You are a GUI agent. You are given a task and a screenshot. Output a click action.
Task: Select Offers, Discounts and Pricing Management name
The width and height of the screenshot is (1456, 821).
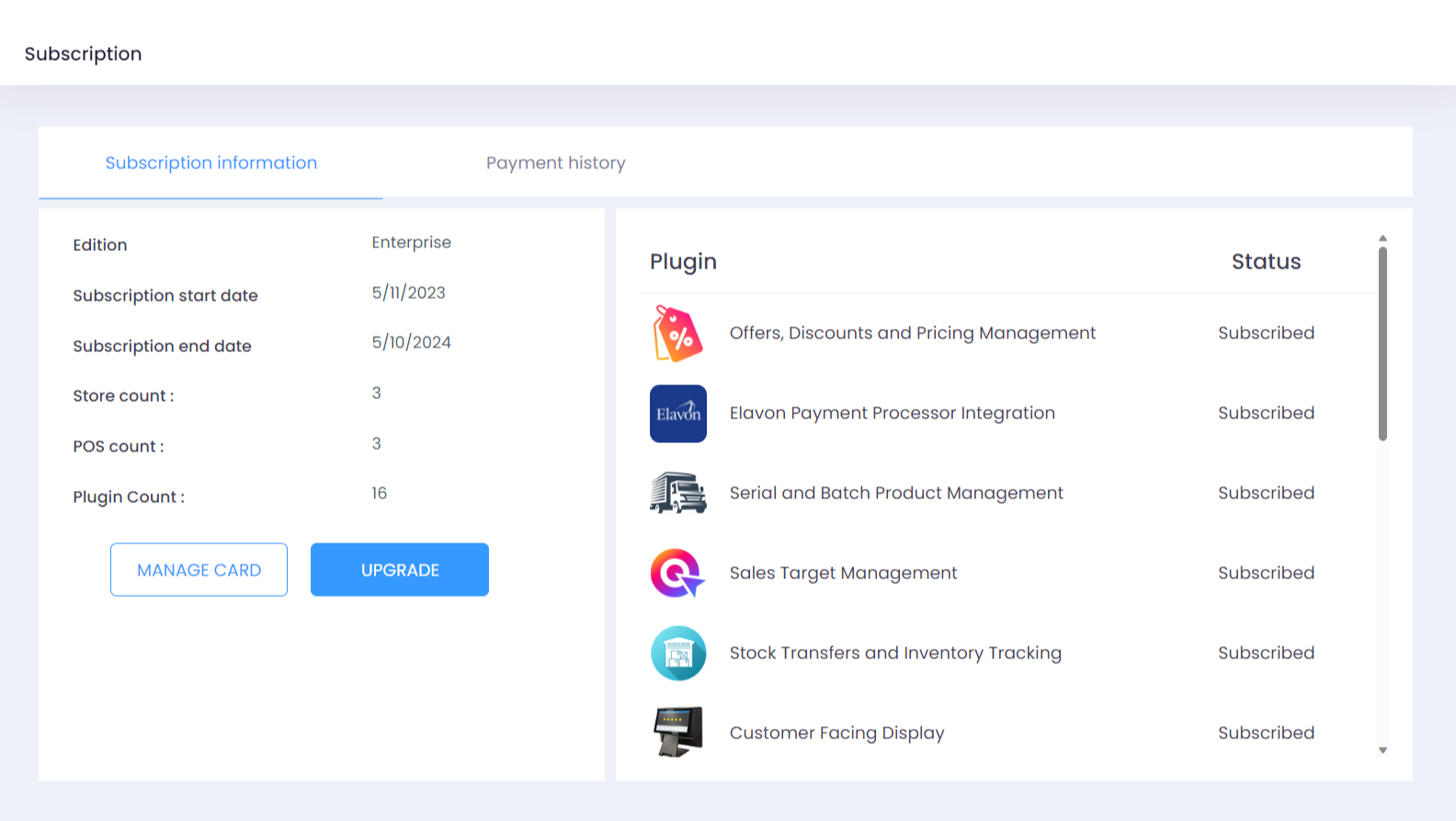pos(912,333)
